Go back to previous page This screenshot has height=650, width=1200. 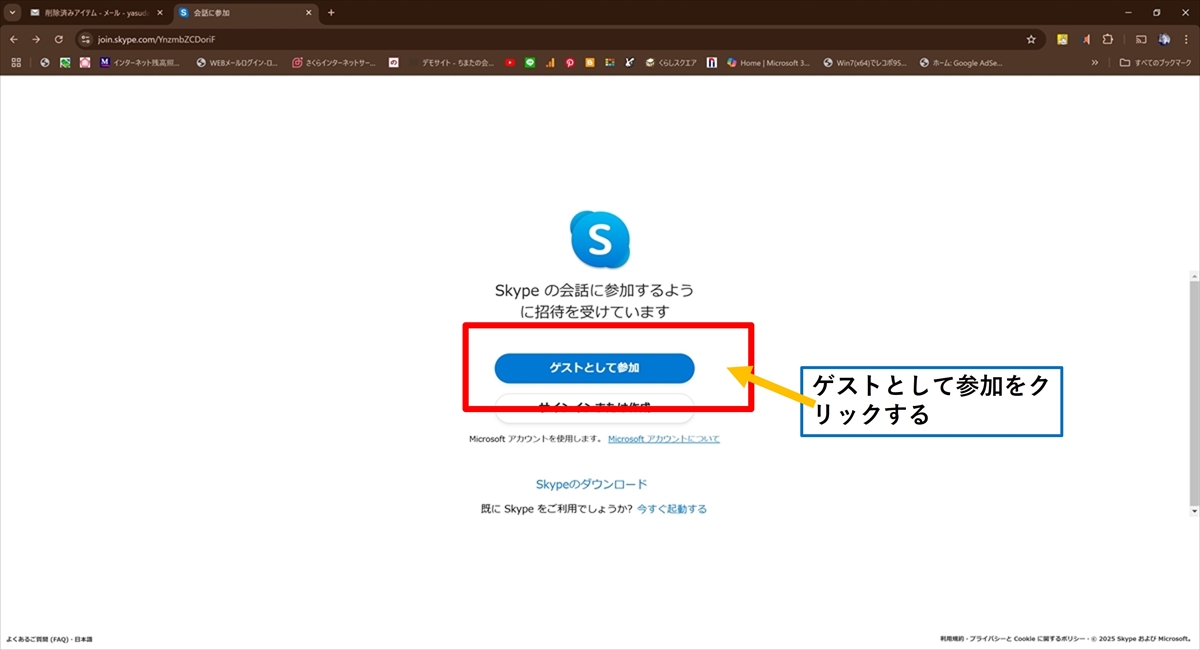[x=14, y=39]
